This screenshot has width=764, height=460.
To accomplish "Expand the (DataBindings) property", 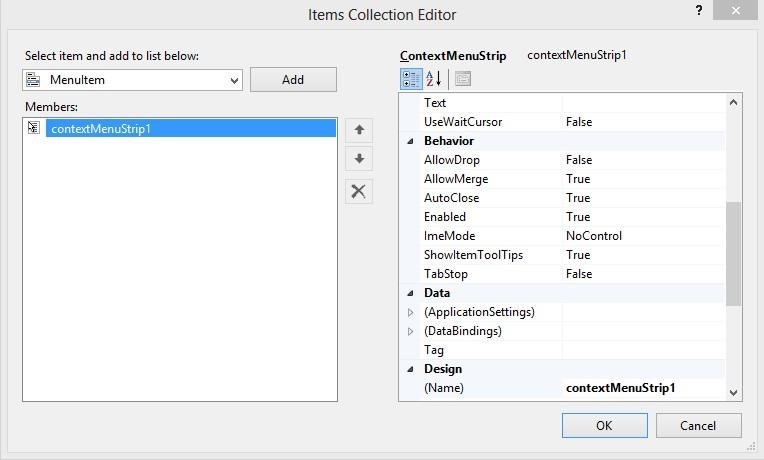I will coord(410,331).
